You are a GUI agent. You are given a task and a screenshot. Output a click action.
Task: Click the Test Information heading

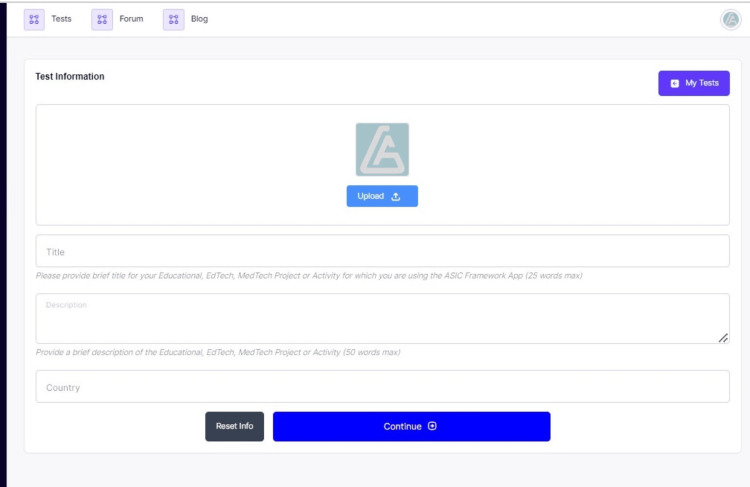coord(70,77)
